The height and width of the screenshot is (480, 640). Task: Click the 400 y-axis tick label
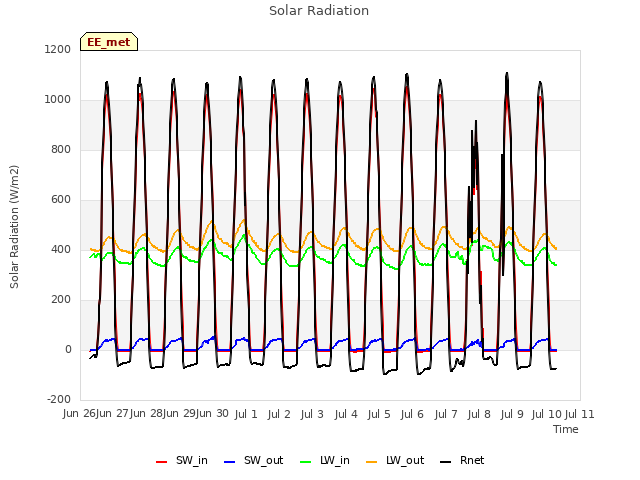pyautogui.click(x=61, y=249)
